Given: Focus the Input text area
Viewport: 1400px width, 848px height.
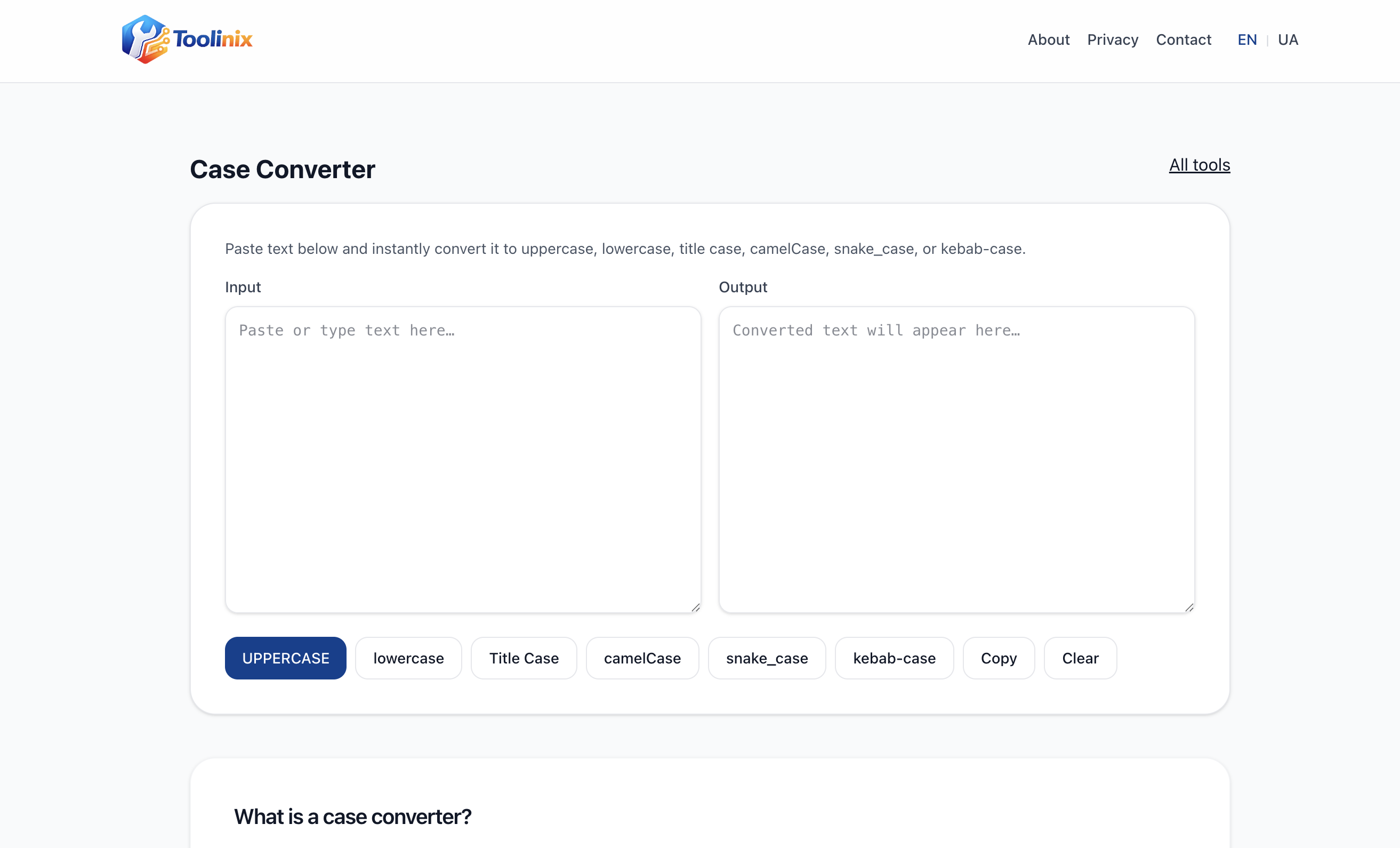Looking at the screenshot, I should pyautogui.click(x=463, y=459).
